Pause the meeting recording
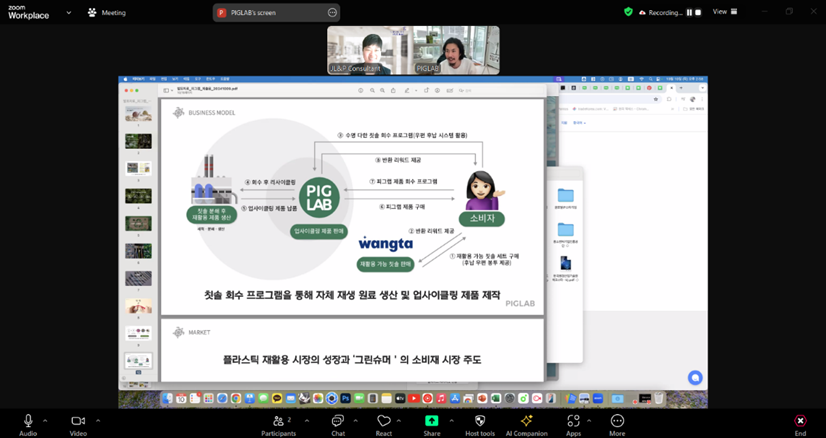 [x=689, y=12]
